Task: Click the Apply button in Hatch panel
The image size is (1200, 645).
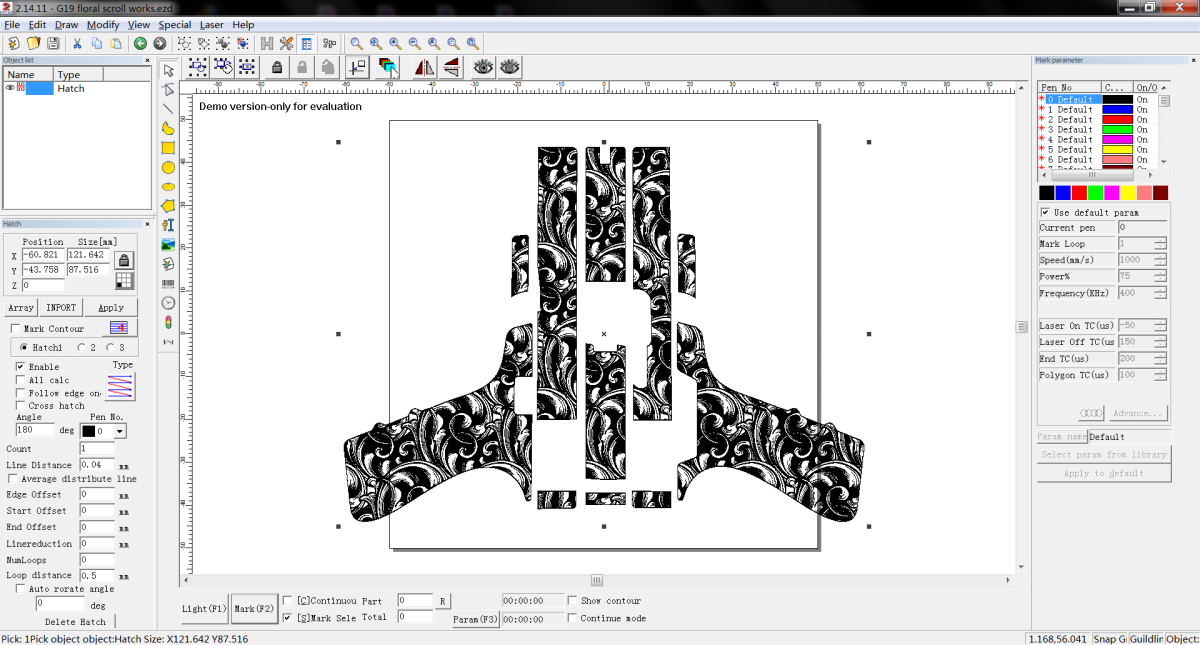Action: [x=111, y=308]
